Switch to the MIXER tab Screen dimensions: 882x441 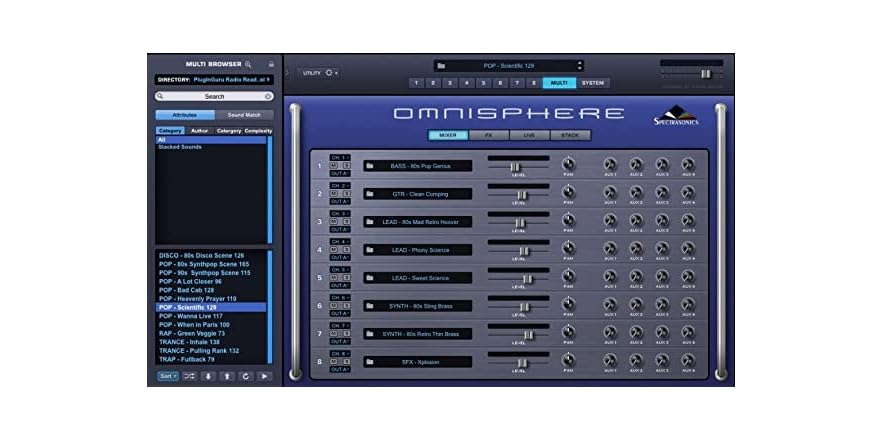click(x=448, y=136)
